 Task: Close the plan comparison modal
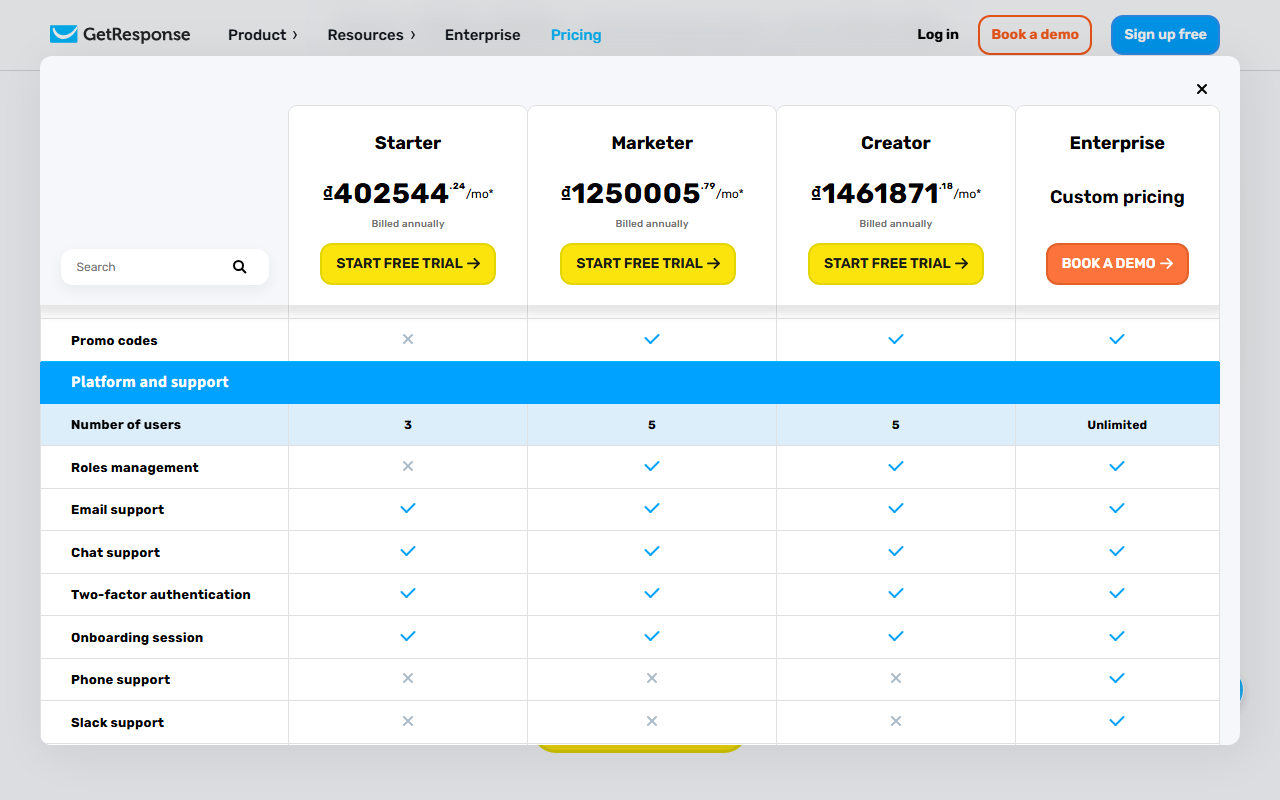pyautogui.click(x=1202, y=89)
